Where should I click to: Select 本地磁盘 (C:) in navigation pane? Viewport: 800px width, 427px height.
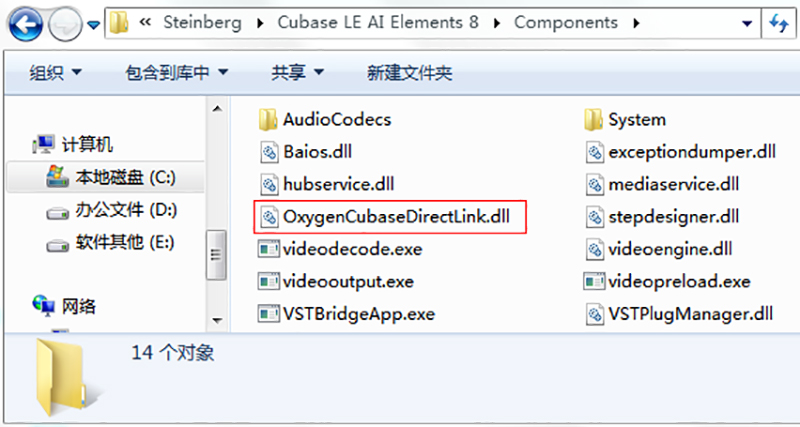(x=110, y=177)
